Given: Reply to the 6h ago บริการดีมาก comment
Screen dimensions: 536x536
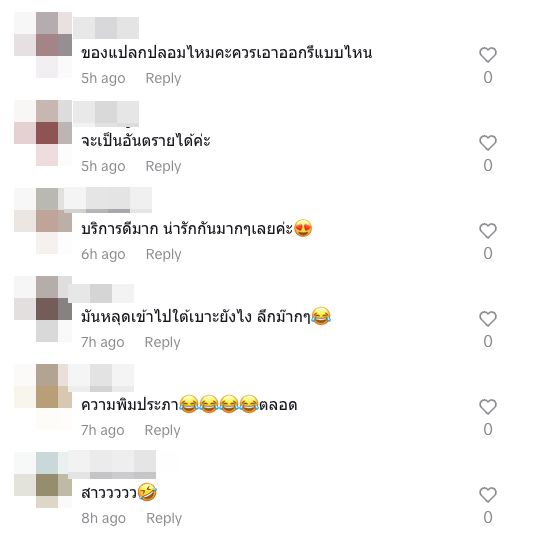Looking at the screenshot, I should (163, 254).
